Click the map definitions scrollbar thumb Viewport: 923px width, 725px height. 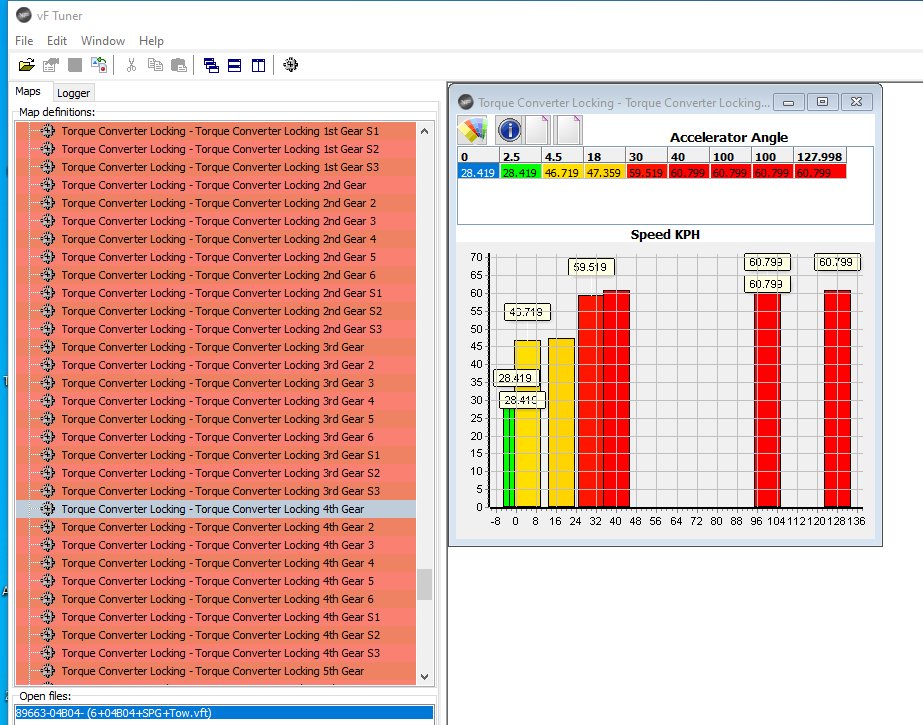tap(424, 584)
